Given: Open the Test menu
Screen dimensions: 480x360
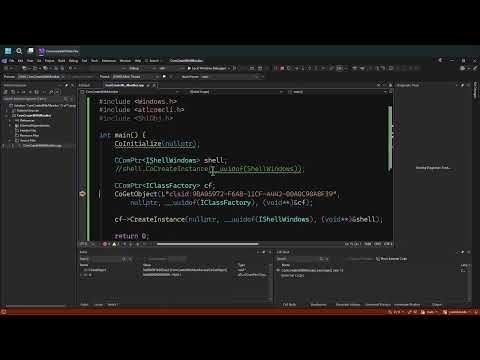Looking at the screenshot, I should 84,61.
